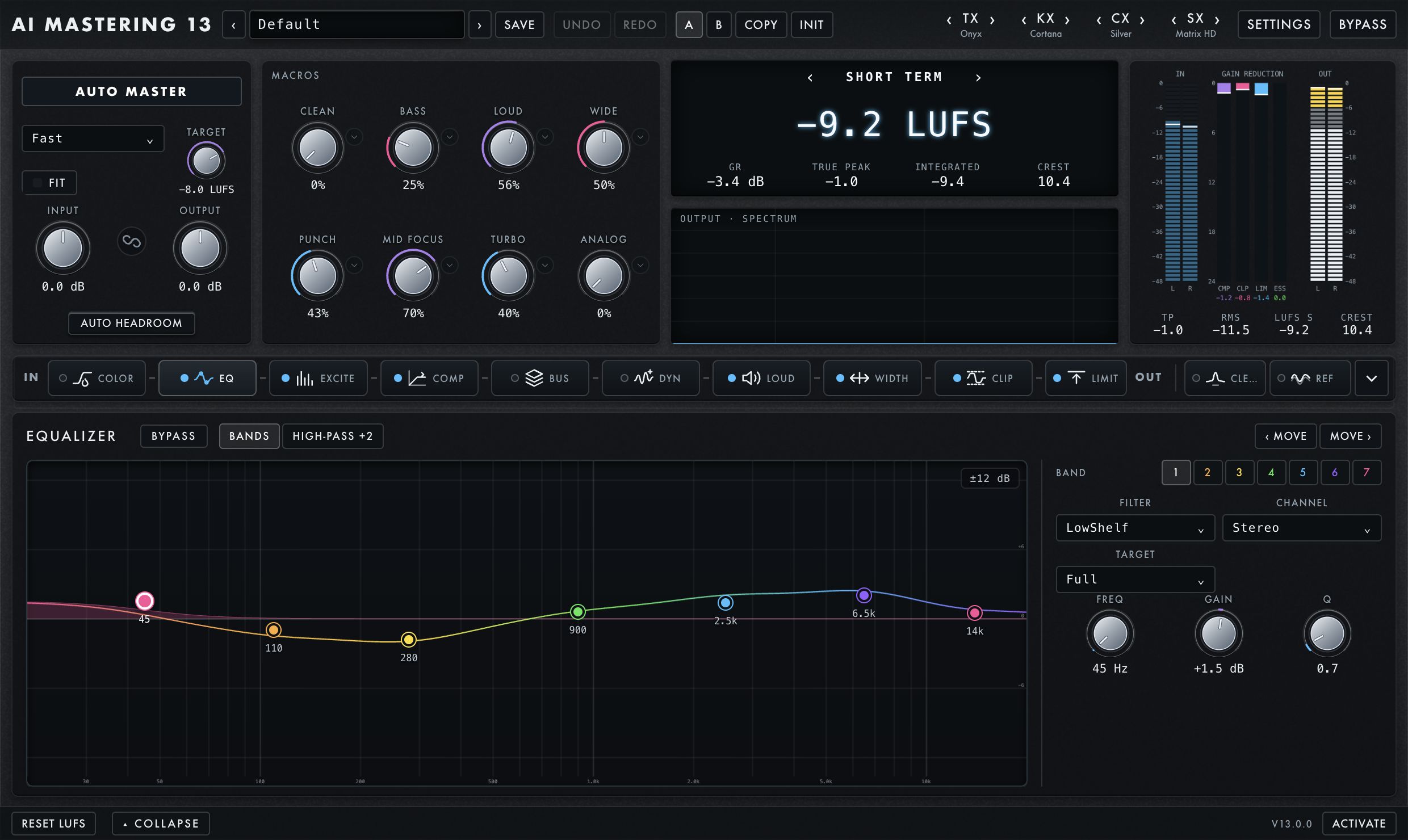Open the Full target dropdown
The width and height of the screenshot is (1408, 840).
tap(1135, 579)
